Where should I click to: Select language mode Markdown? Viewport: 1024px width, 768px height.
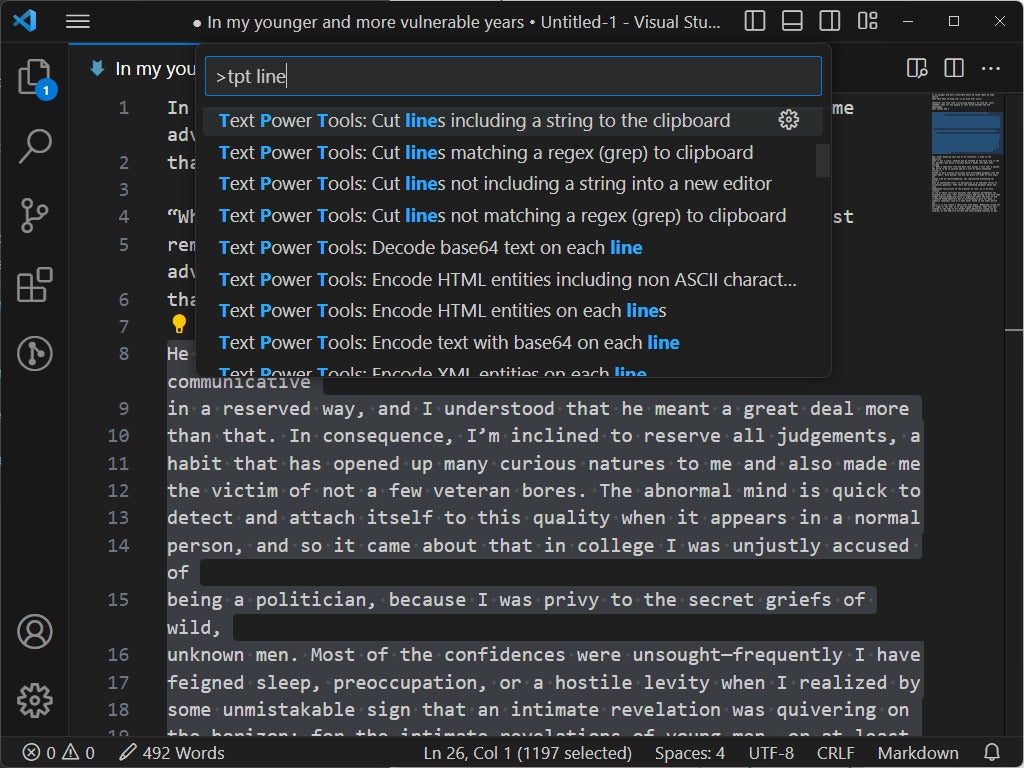point(918,752)
